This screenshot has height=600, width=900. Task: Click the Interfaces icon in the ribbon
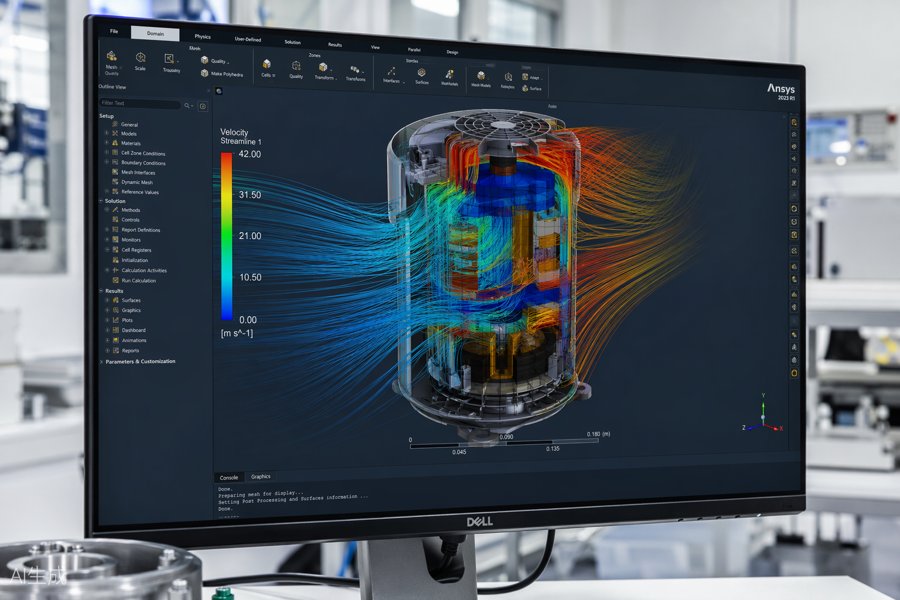[x=391, y=72]
